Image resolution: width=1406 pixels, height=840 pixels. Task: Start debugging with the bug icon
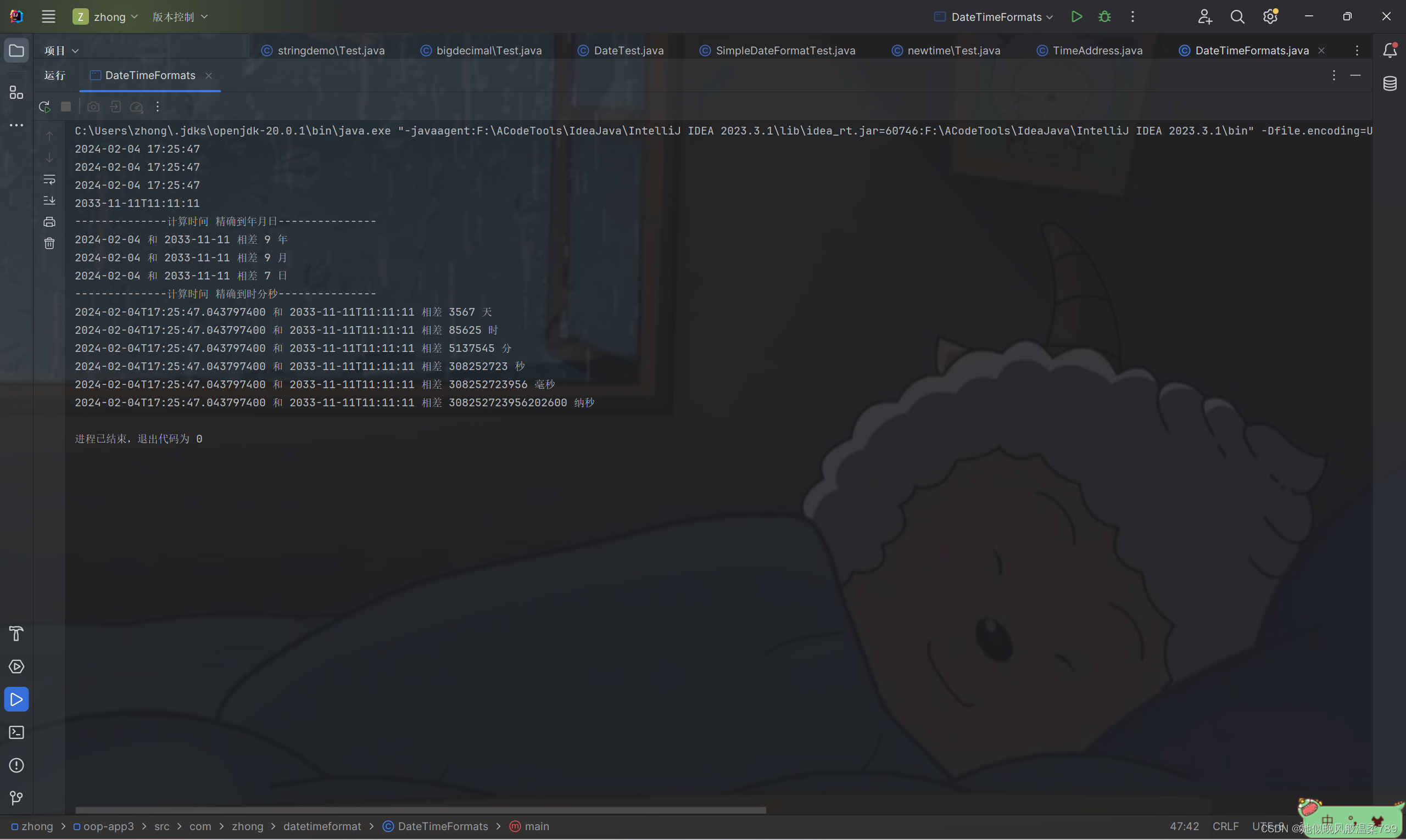pos(1104,17)
